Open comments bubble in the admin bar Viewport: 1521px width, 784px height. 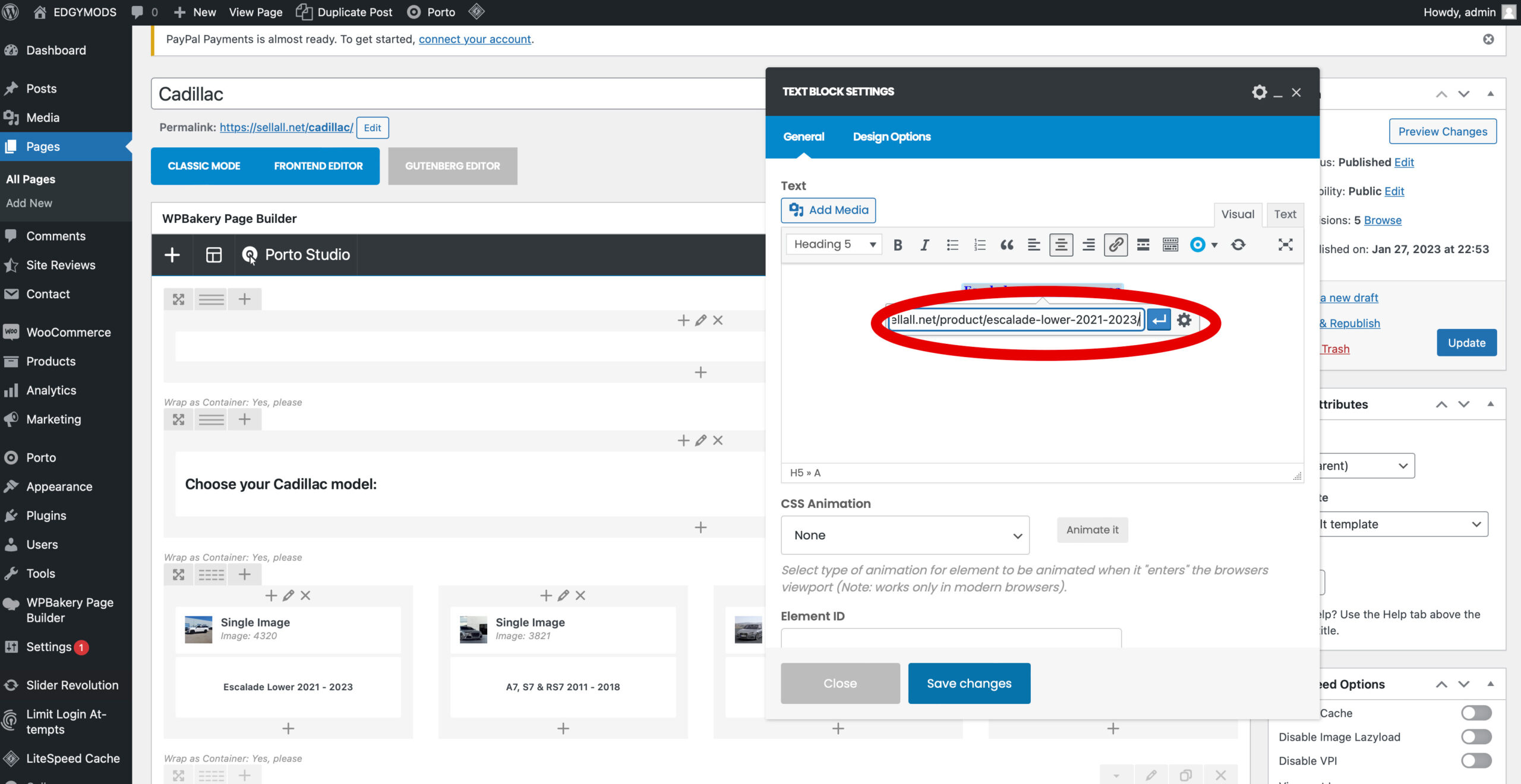tap(144, 12)
